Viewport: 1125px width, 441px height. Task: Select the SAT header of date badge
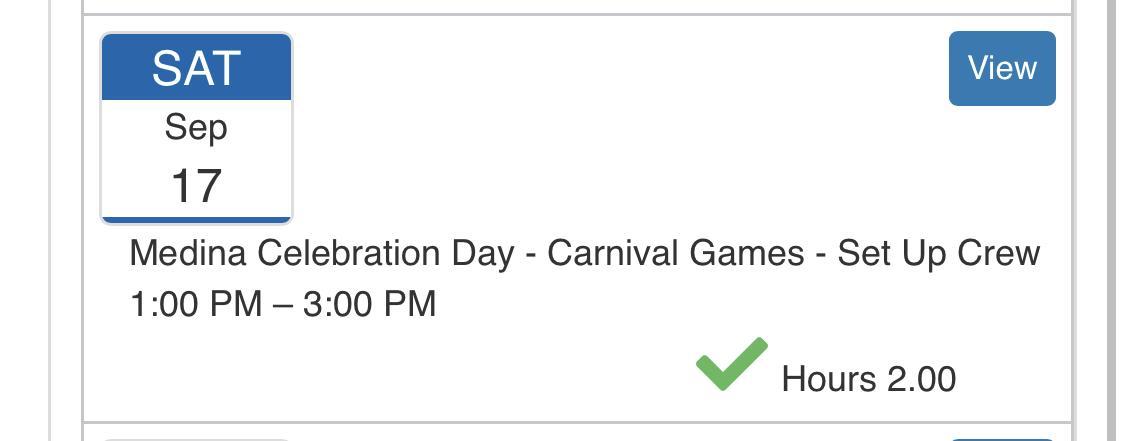[196, 68]
